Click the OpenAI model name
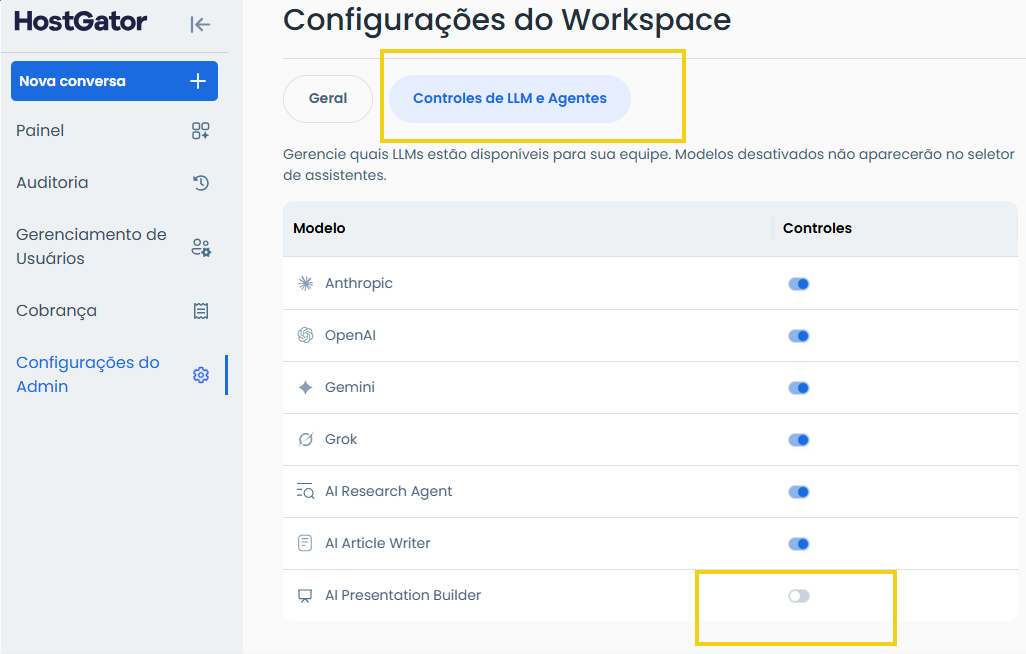Viewport: 1026px width, 654px height. (x=350, y=335)
